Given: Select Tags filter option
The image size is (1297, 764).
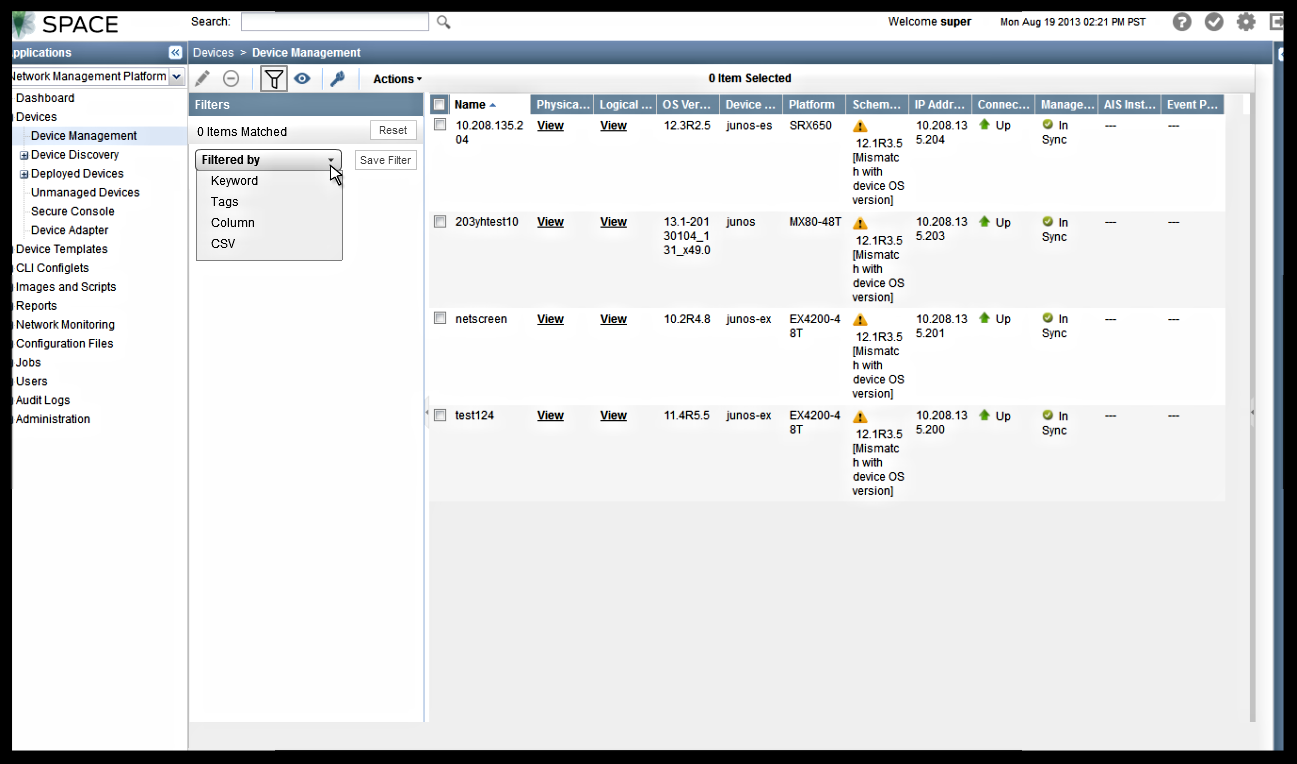Looking at the screenshot, I should (x=225, y=202).
